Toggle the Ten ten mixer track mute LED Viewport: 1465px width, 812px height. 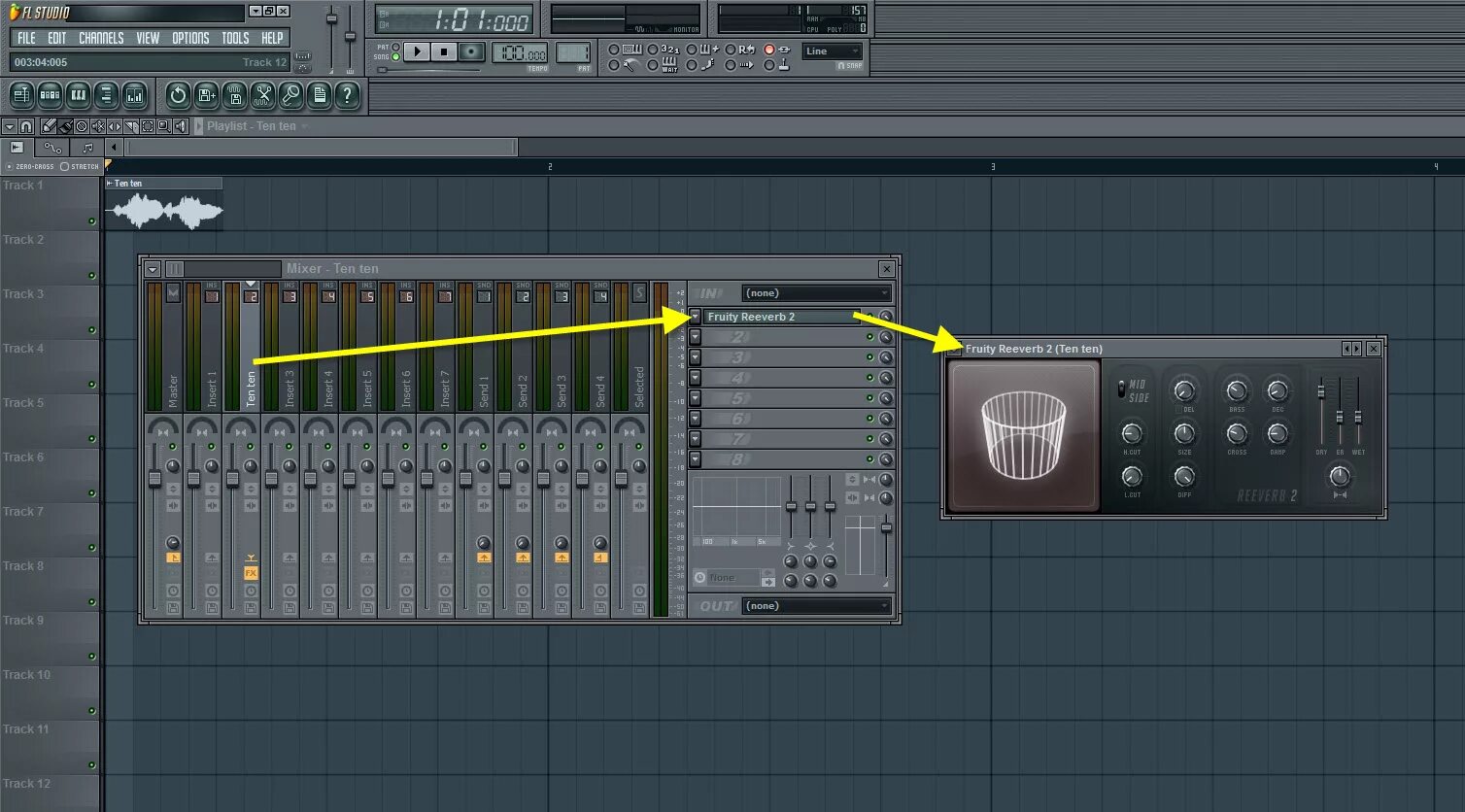point(250,447)
